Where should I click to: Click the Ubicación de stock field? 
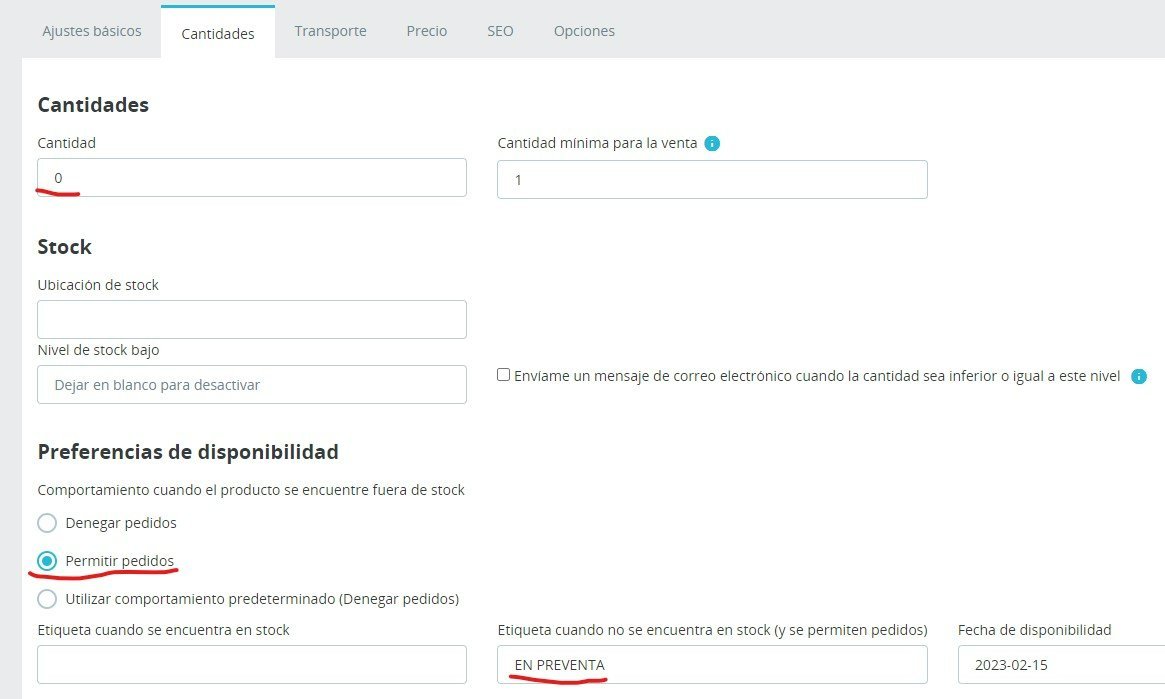252,320
